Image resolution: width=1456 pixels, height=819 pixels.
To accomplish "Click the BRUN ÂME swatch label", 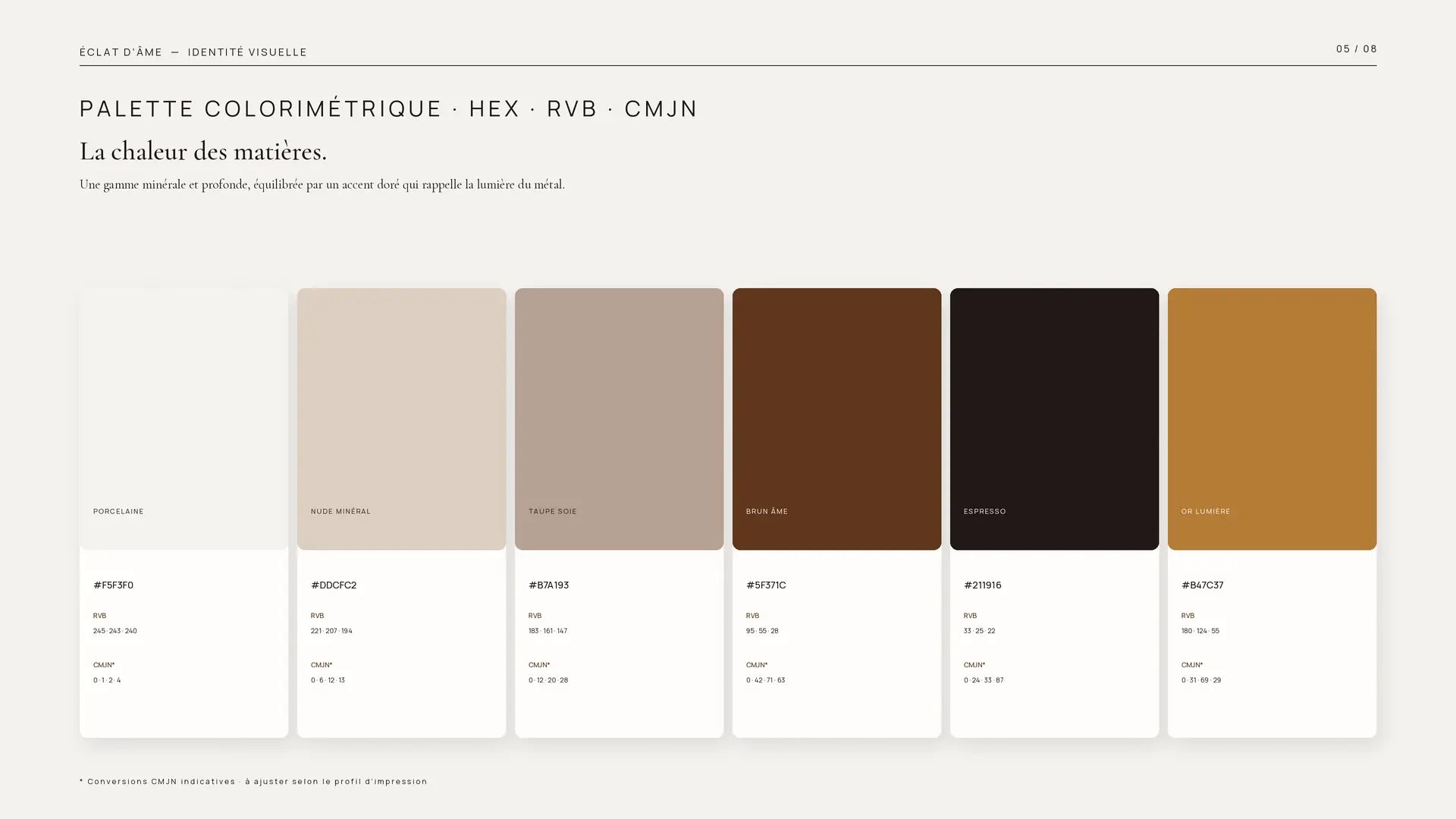I will (767, 512).
